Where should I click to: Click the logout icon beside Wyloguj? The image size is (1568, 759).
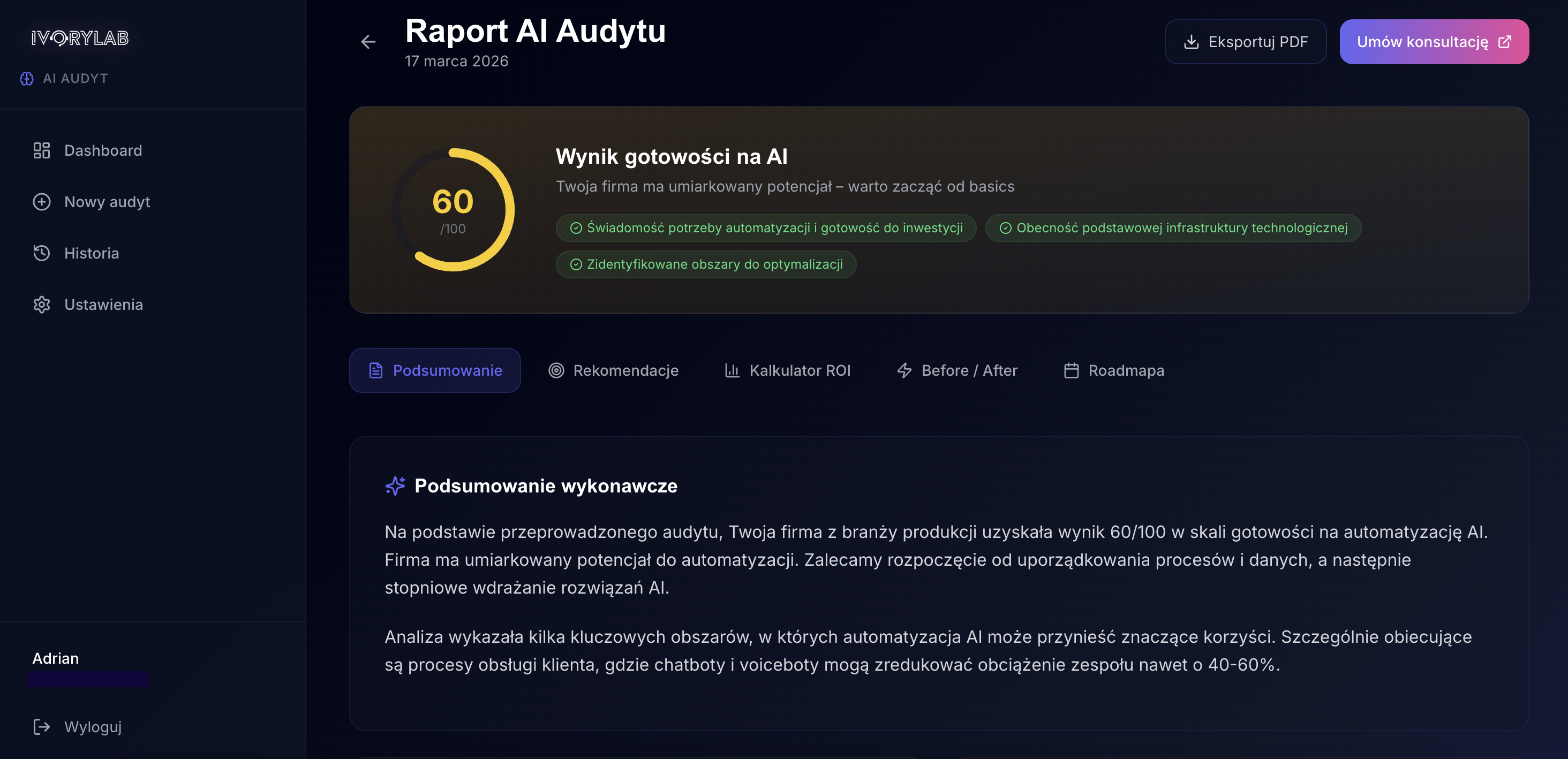click(41, 727)
